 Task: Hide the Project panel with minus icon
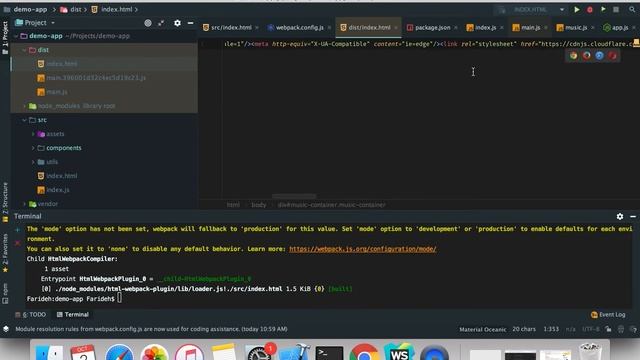[x=190, y=23]
